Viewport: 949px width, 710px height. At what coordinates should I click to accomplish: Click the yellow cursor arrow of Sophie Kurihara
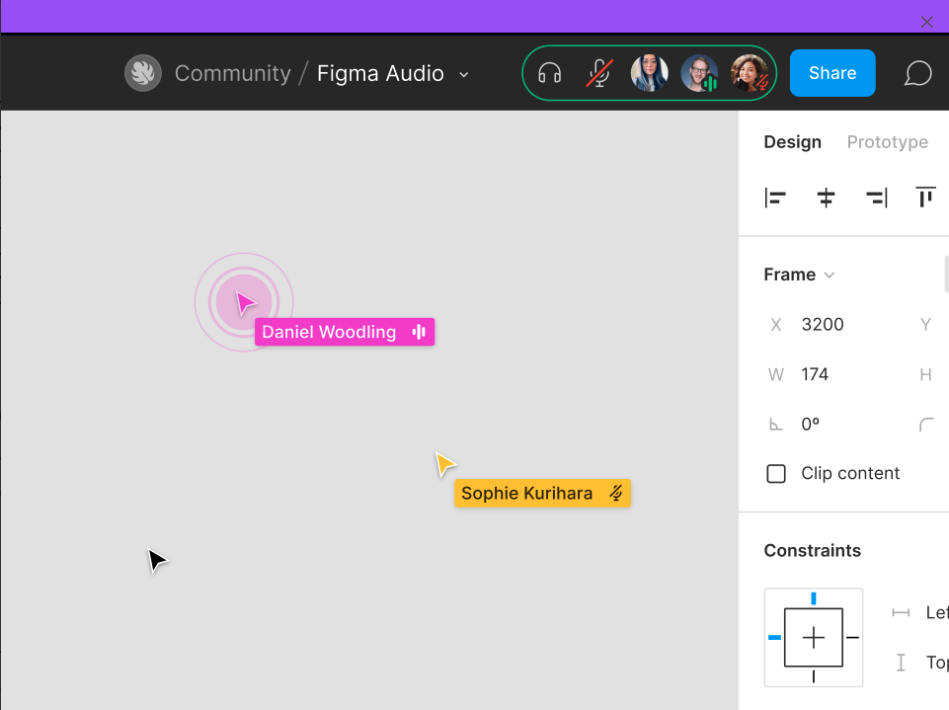click(x=445, y=465)
